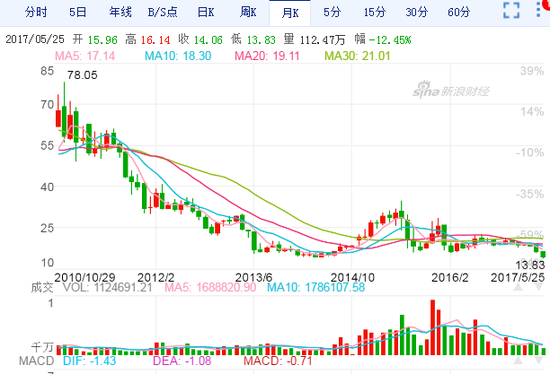Show the 5分 minute chart
This screenshot has height=374, width=550.
332,12
